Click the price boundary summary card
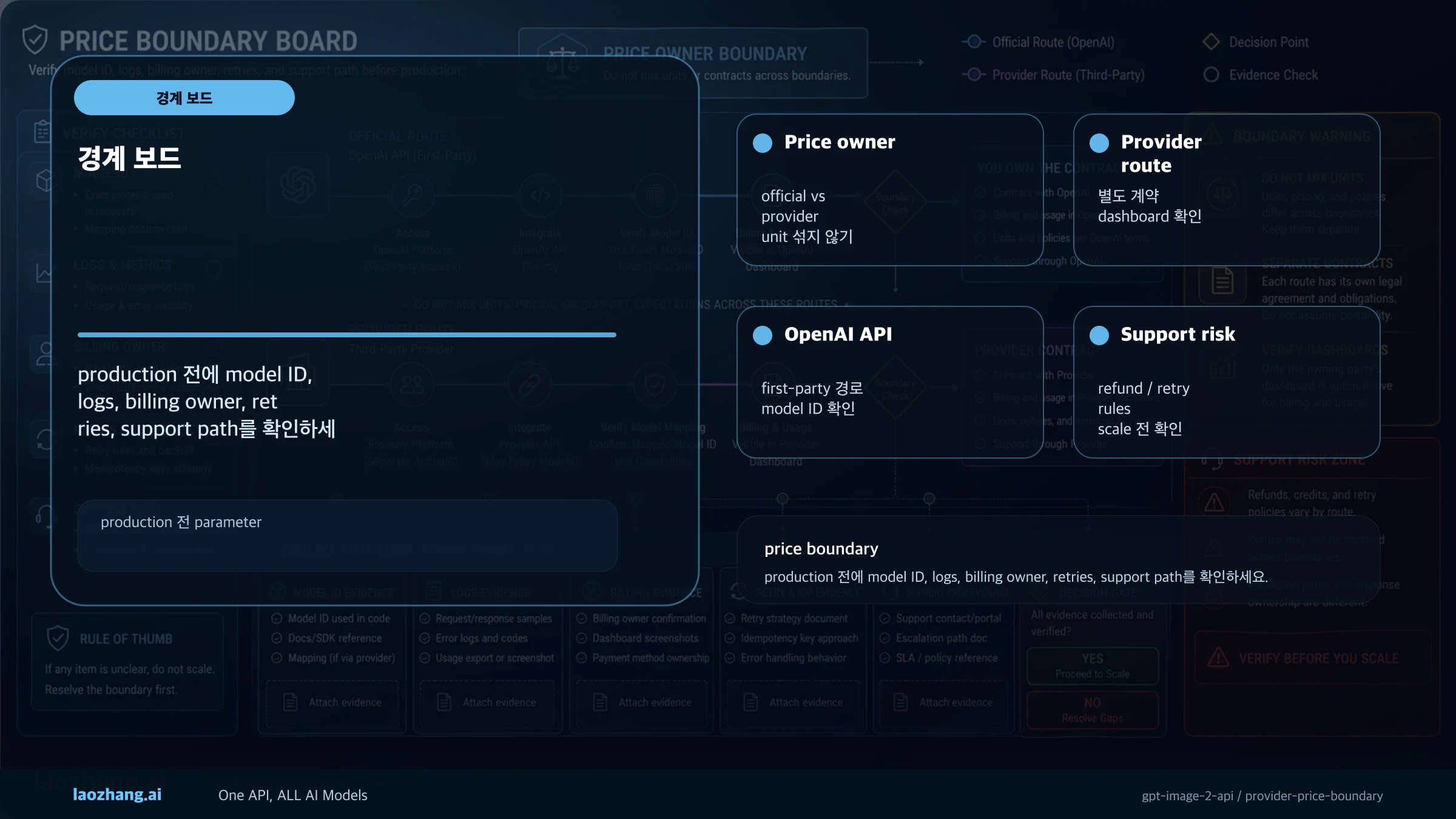 tap(1058, 559)
